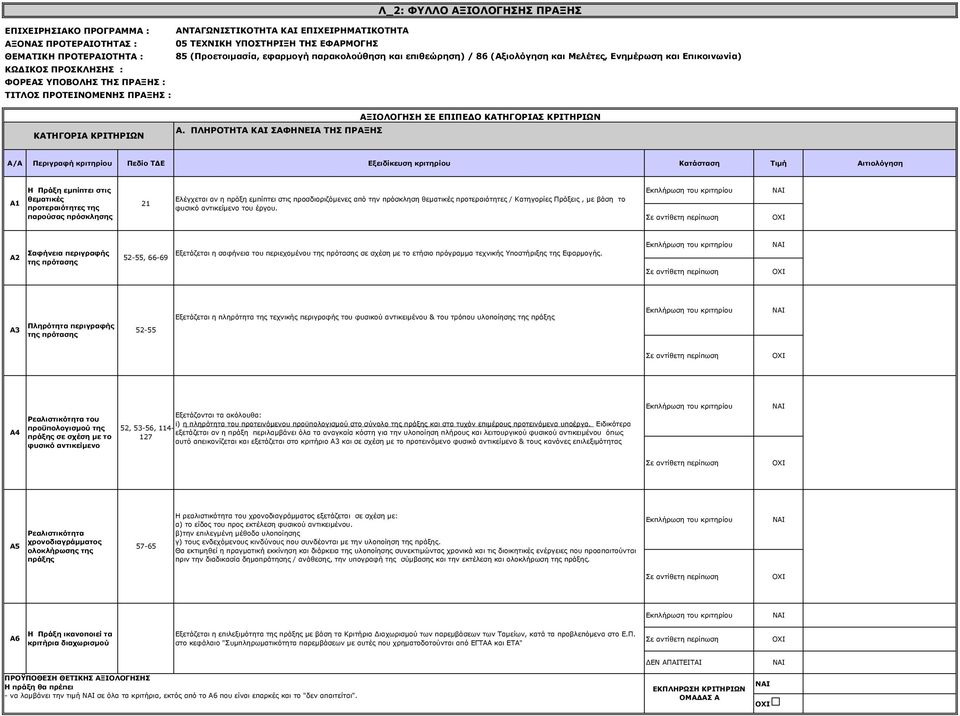Select row identifier cell 'A3'

coord(15,330)
